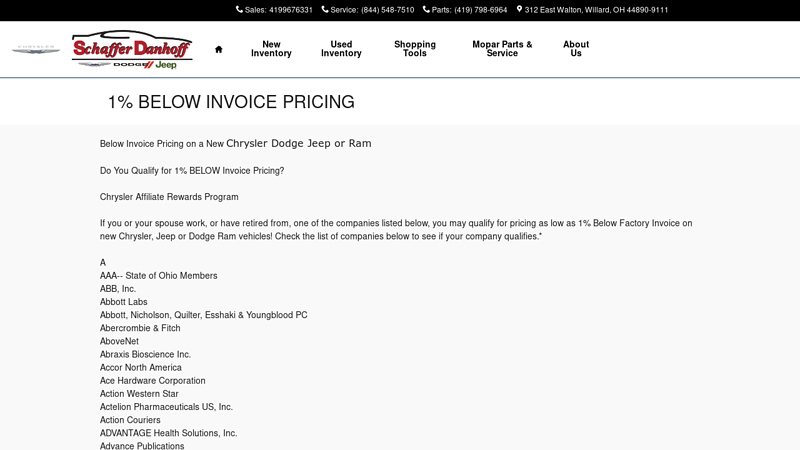This screenshot has height=450, width=800.
Task: Select the 'Abbott Labs' entry
Action: (x=123, y=302)
